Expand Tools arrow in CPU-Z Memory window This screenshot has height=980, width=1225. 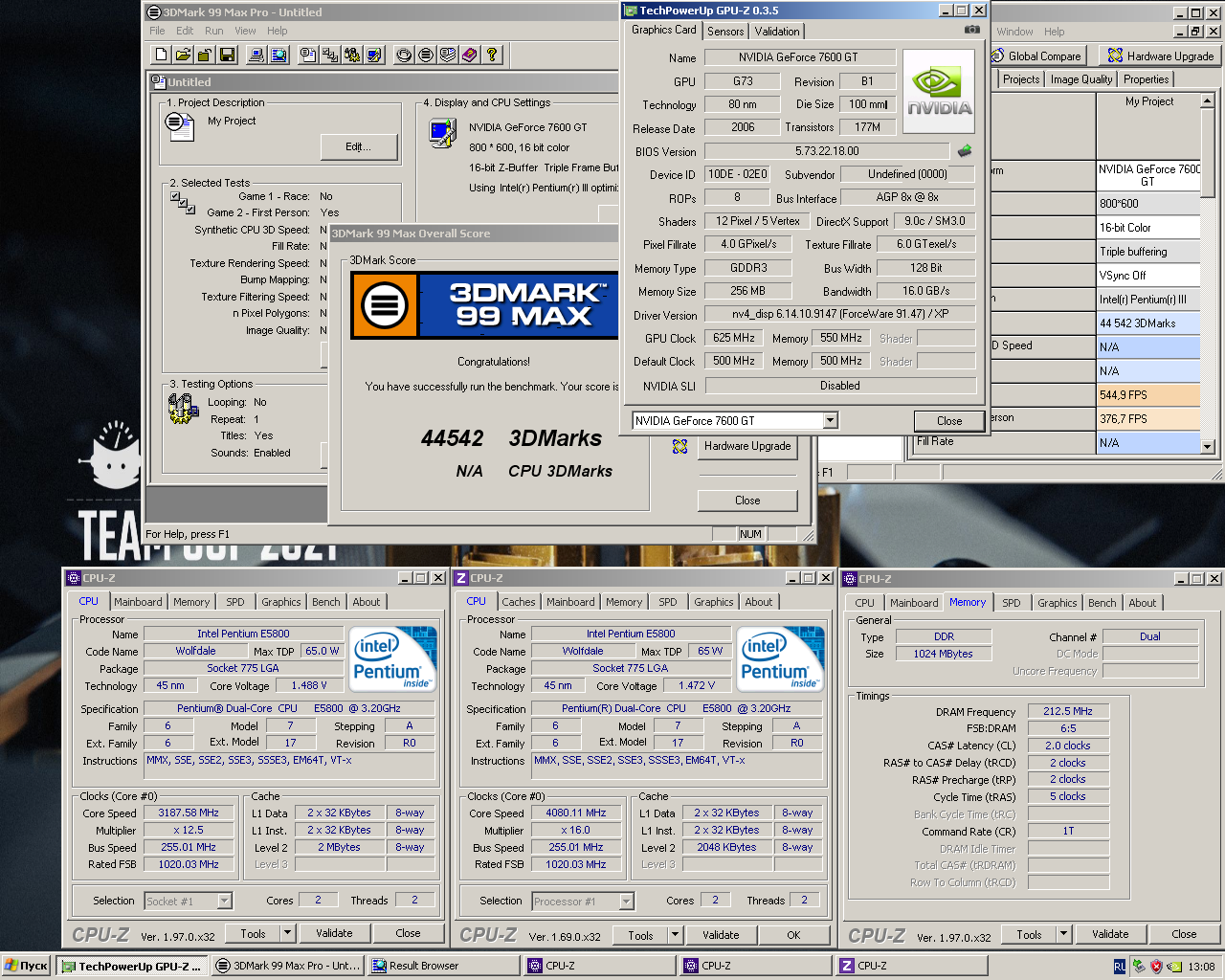[x=1063, y=934]
